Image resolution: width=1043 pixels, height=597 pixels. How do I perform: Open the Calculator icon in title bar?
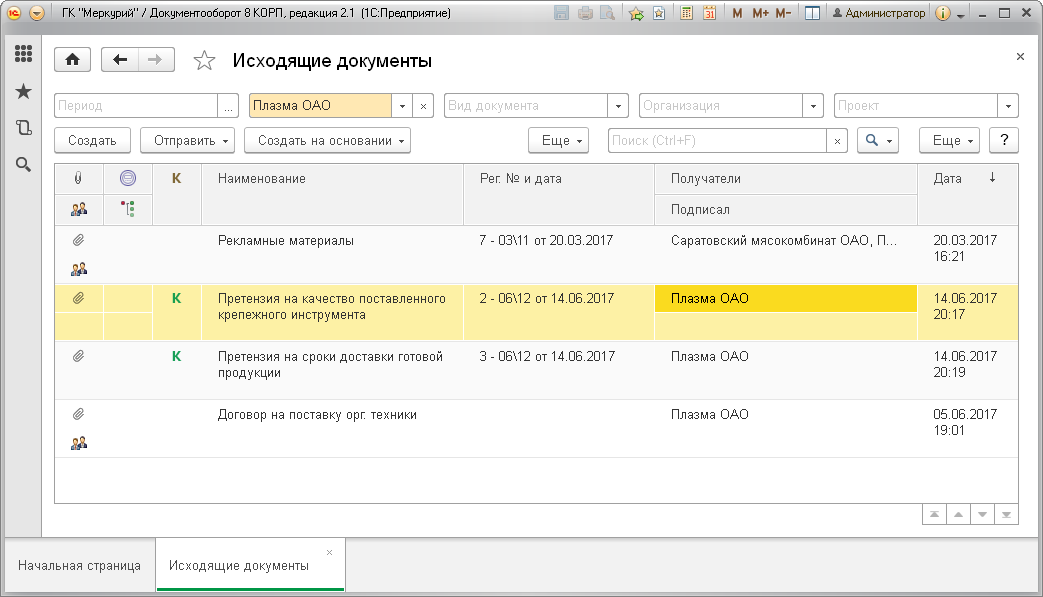[x=686, y=13]
